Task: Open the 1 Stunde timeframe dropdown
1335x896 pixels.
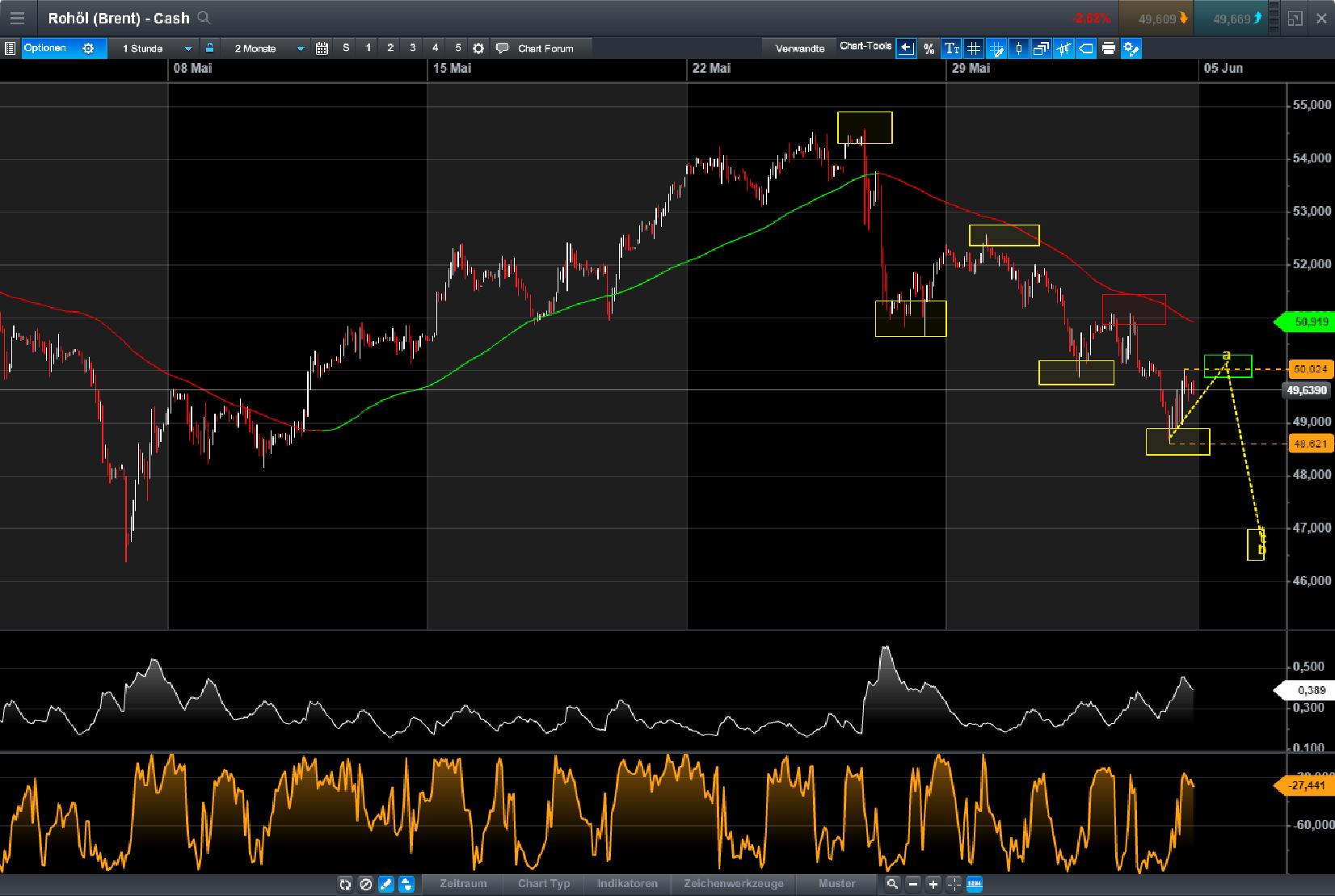Action: [x=155, y=48]
